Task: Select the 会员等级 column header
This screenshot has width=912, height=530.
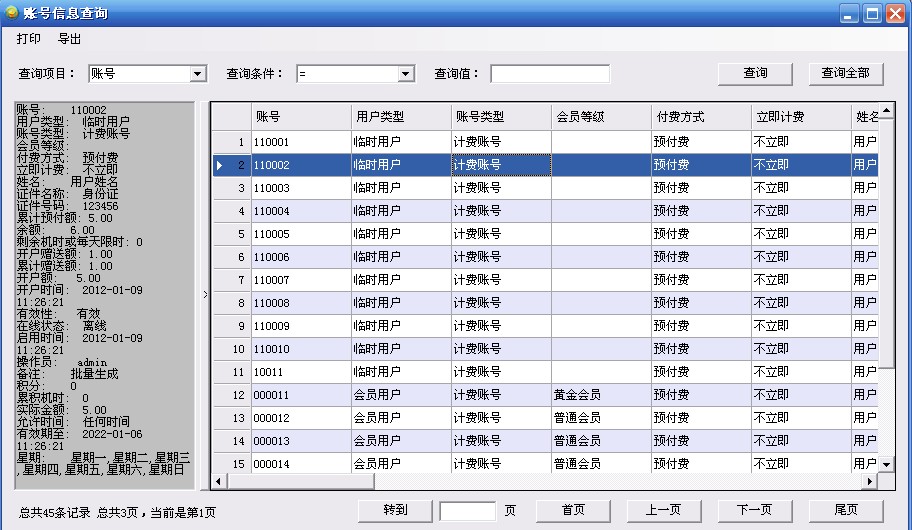Action: (x=601, y=116)
